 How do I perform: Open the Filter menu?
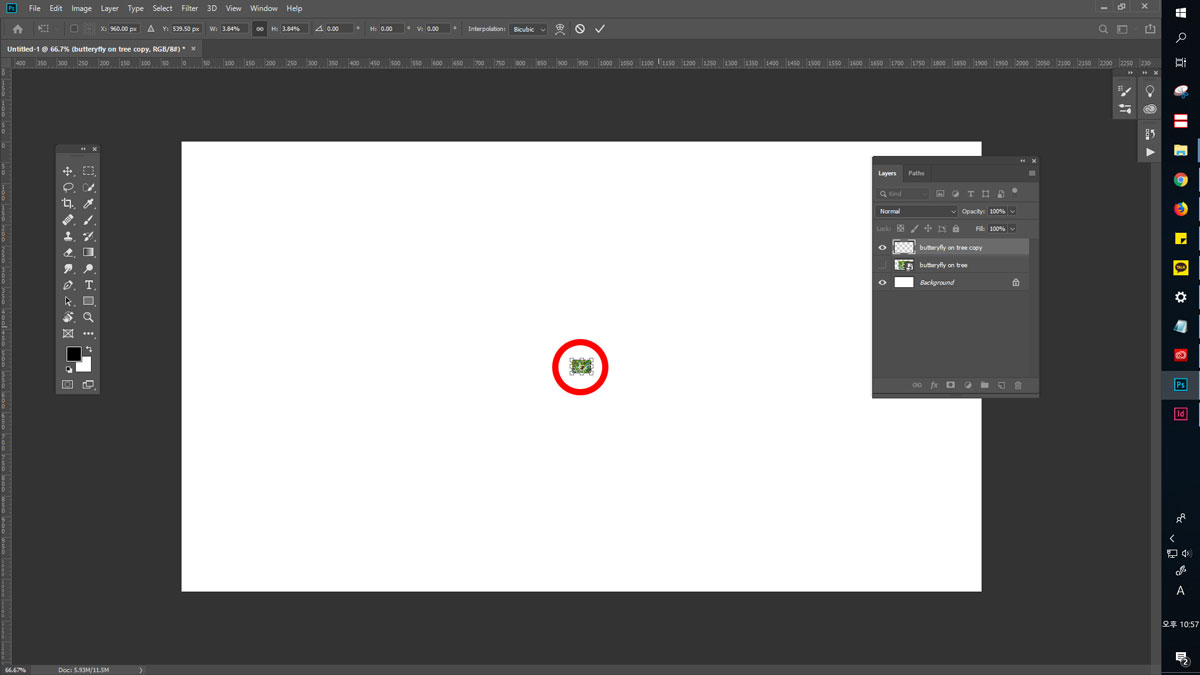(x=189, y=8)
